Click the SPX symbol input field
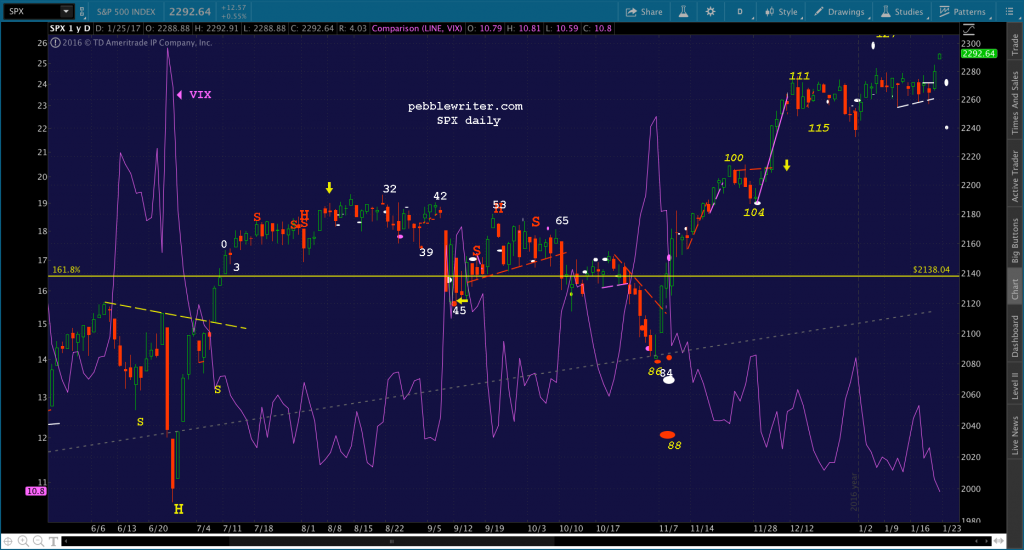Image resolution: width=1024 pixels, height=550 pixels. pos(33,11)
